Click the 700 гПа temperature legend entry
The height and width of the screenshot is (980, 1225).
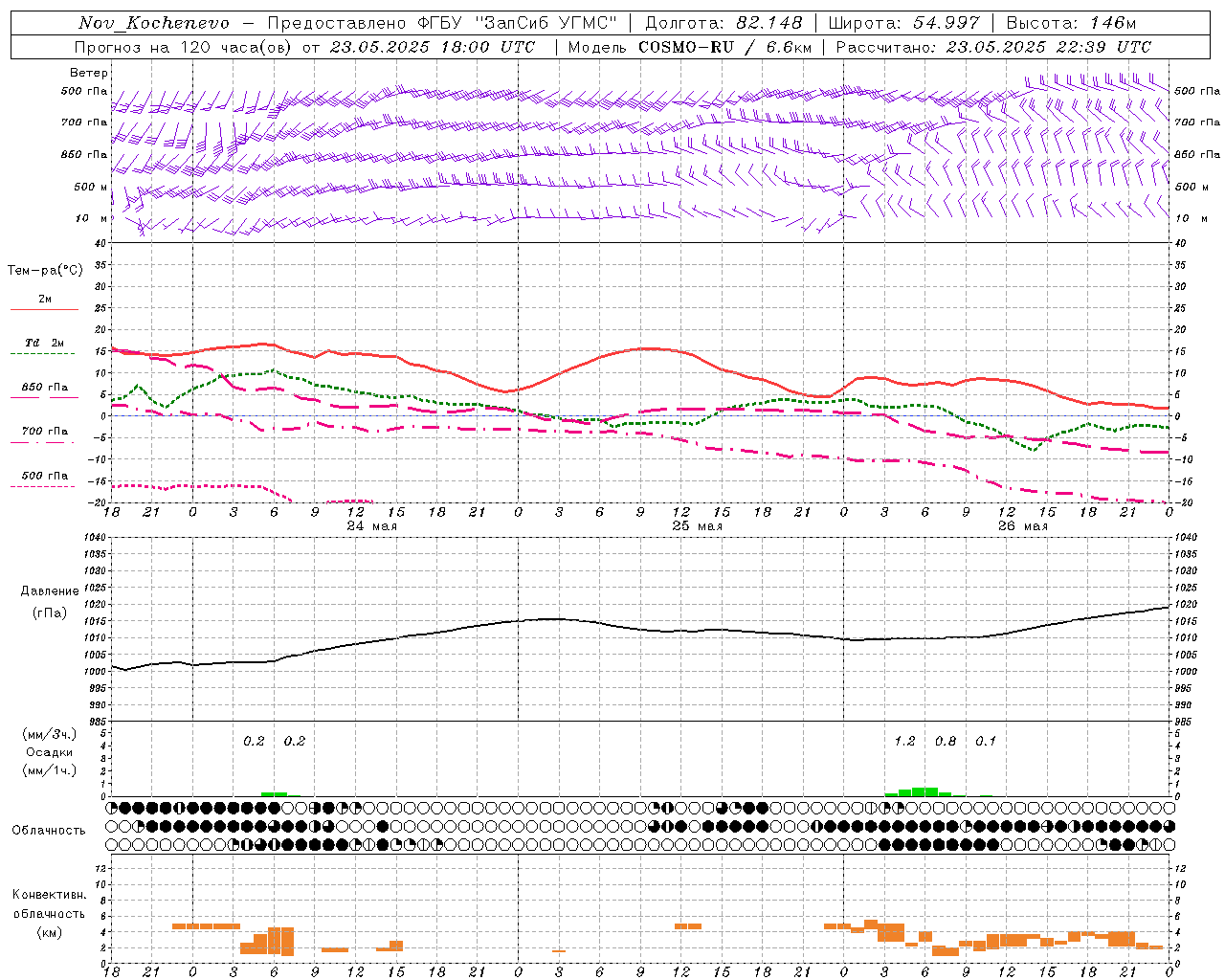point(44,435)
